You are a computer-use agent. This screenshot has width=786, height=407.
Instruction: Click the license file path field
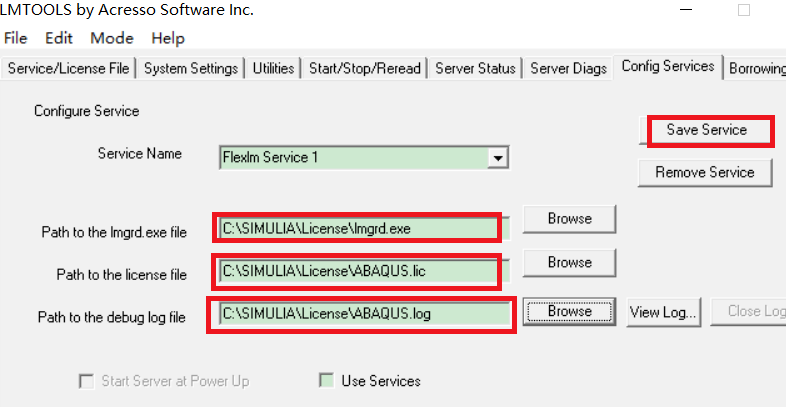pos(357,270)
